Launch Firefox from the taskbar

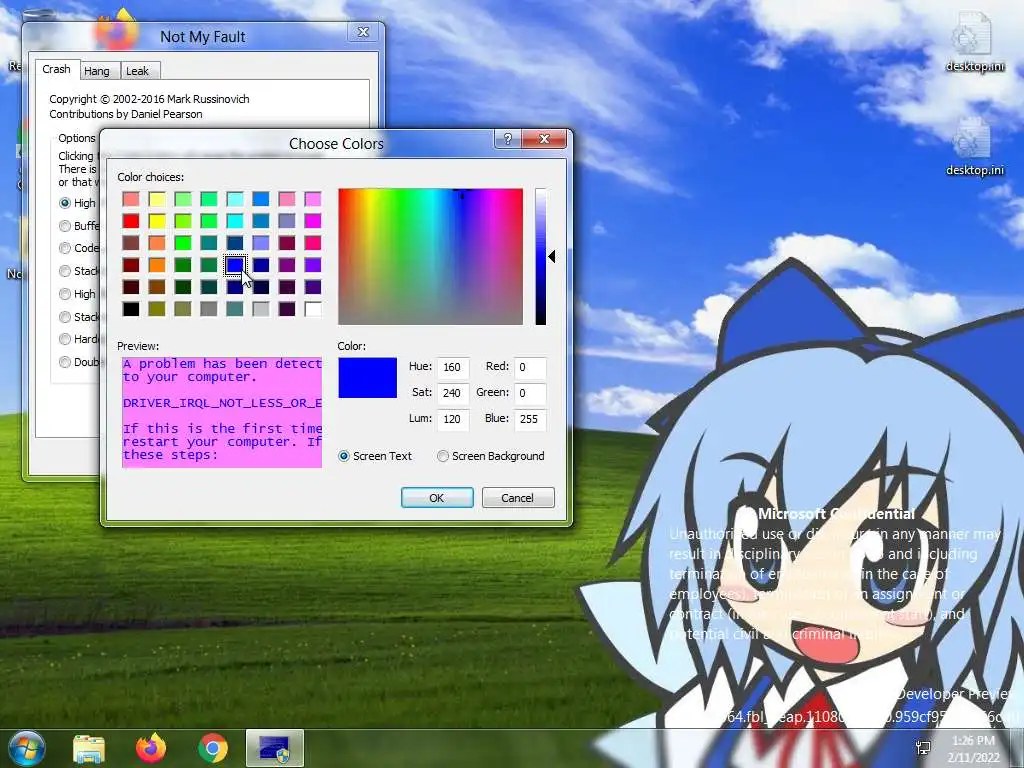[x=151, y=748]
